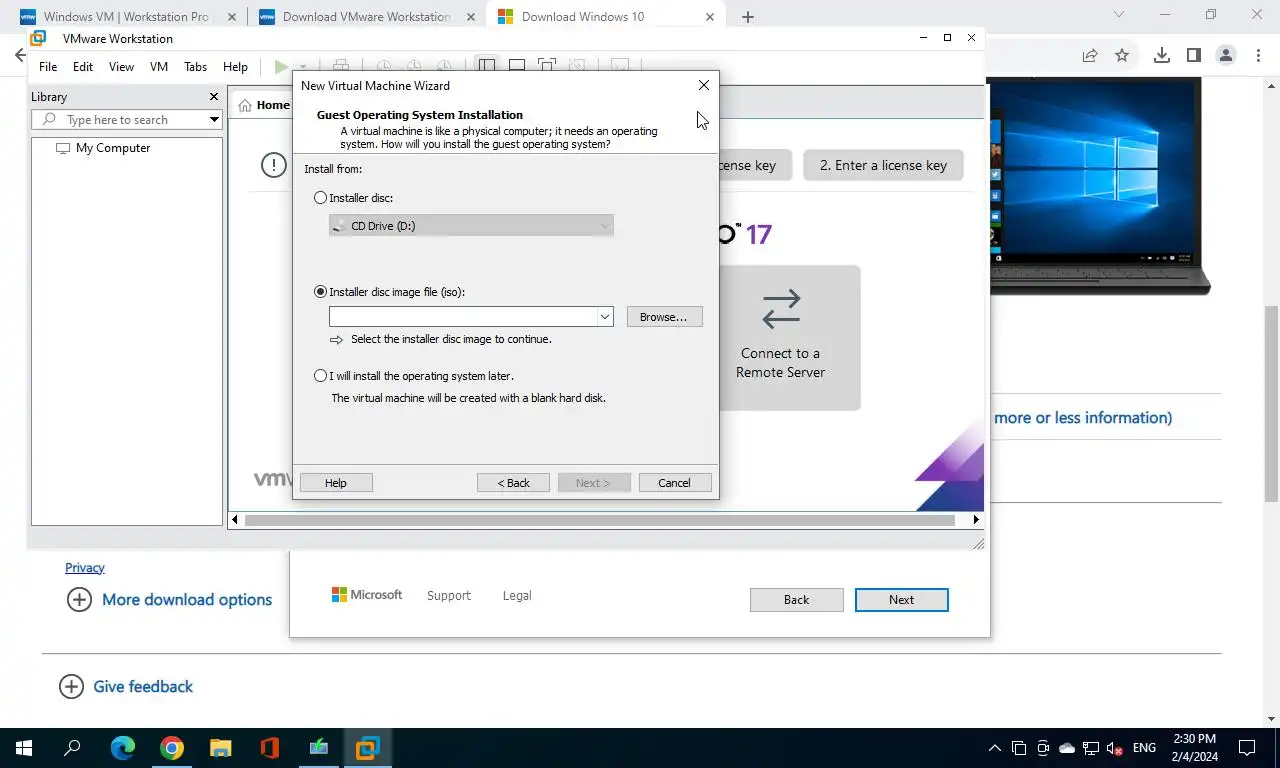This screenshot has width=1280, height=768.
Task: Open the VMware Help menu
Action: point(235,67)
